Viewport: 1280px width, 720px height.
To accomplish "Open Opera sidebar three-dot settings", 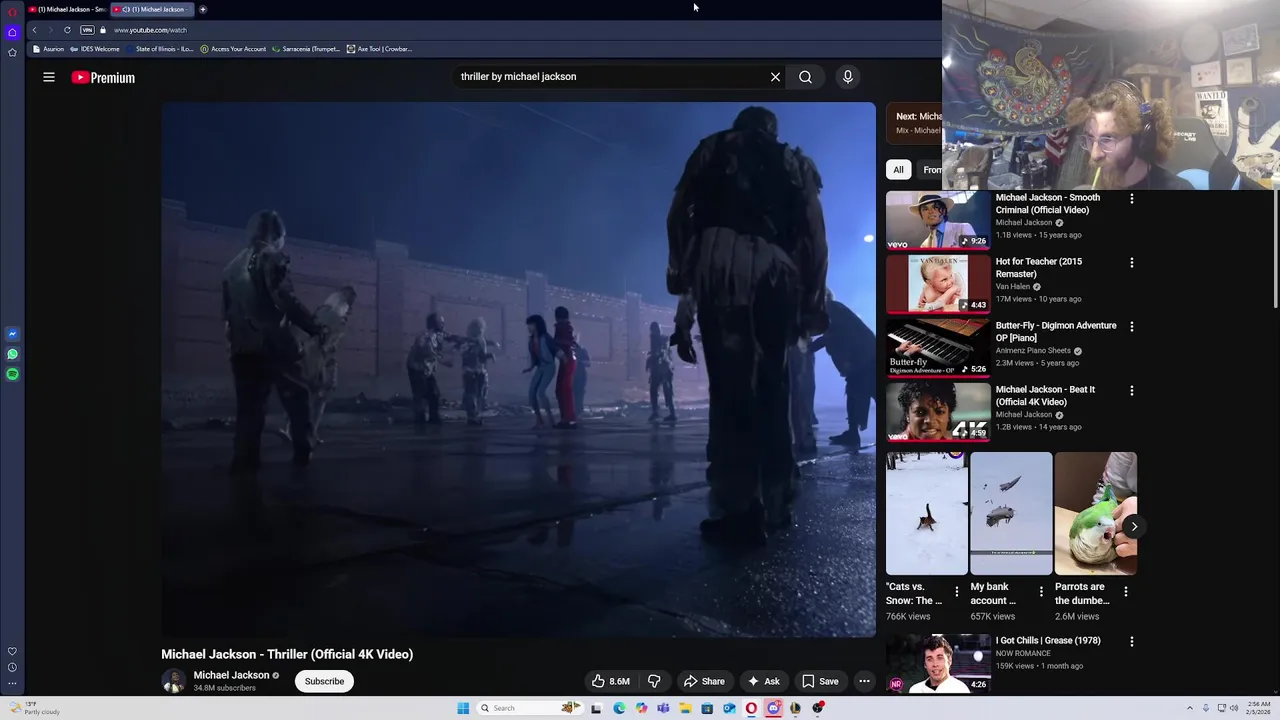I will pyautogui.click(x=12, y=684).
